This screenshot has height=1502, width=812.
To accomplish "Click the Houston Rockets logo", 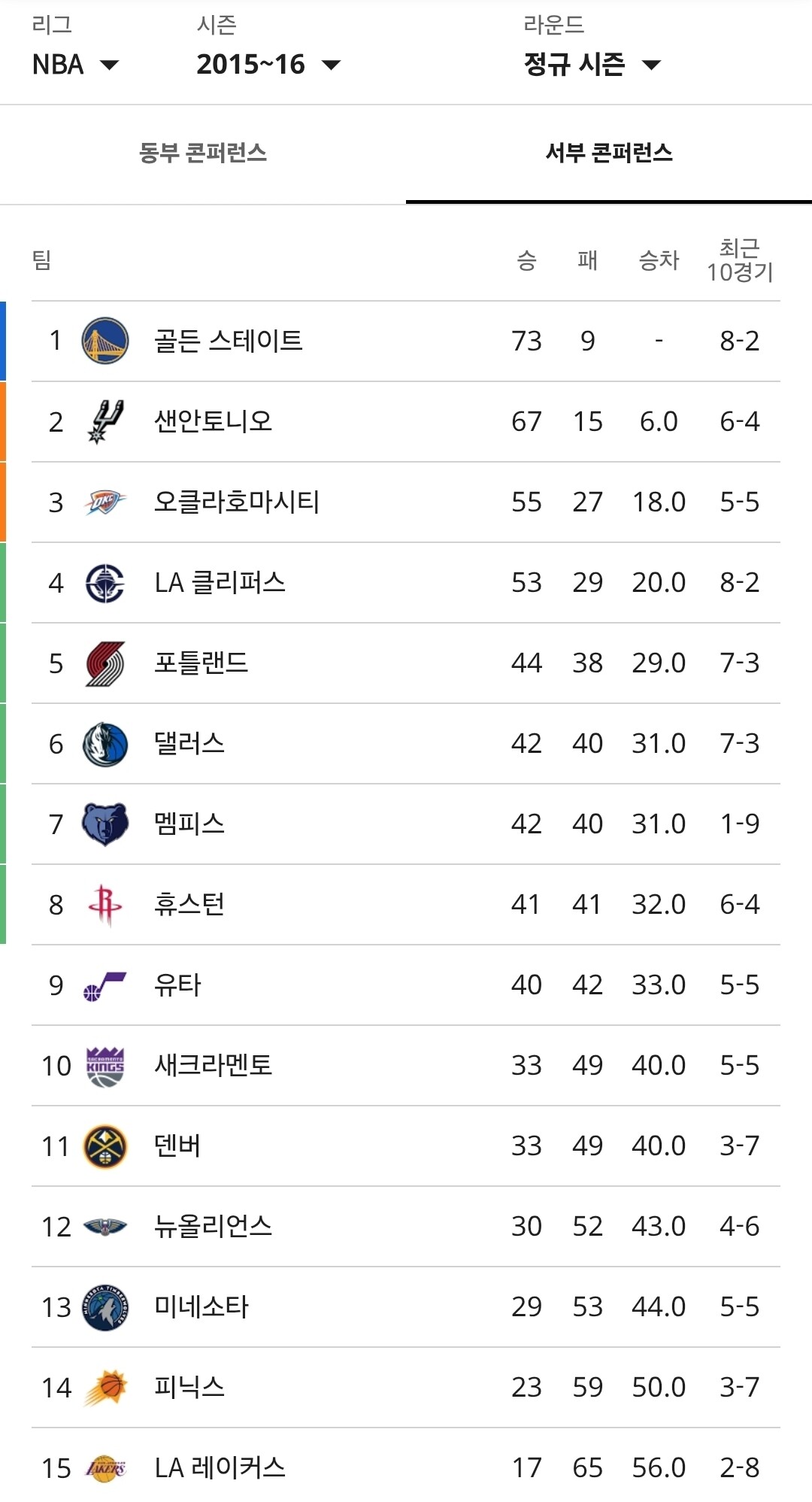I will click(x=105, y=905).
